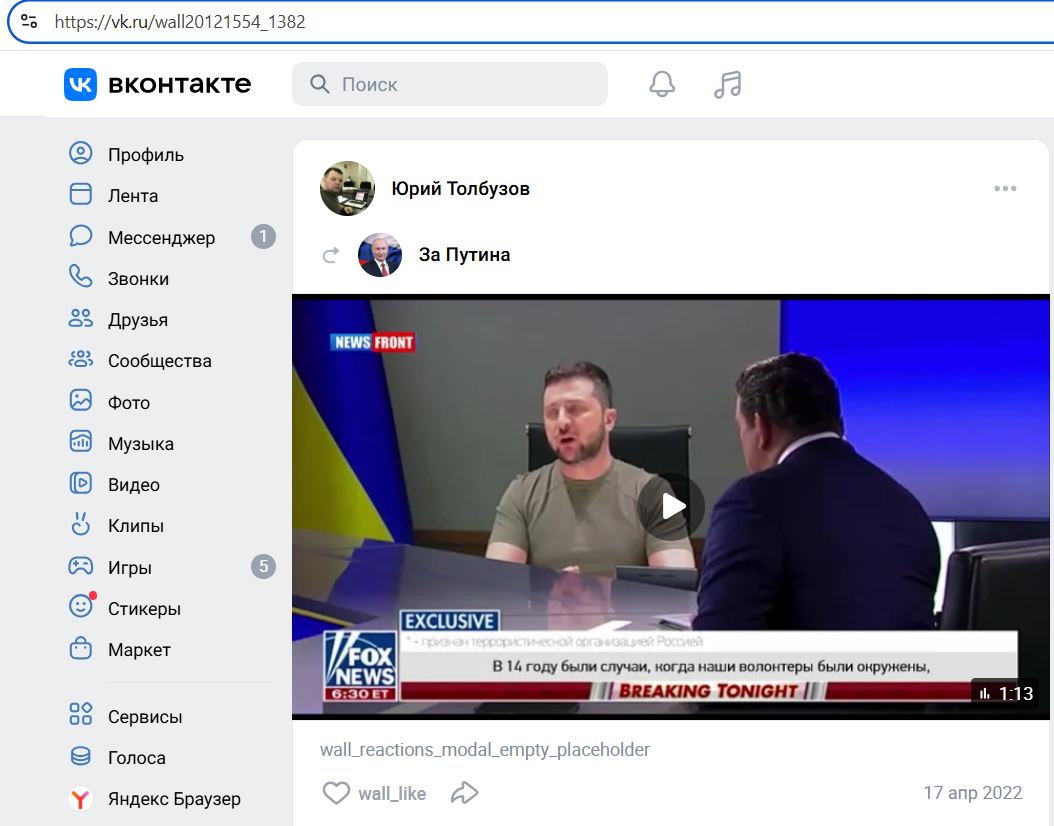Viewport: 1054px width, 826px height.
Task: Click the Профиль sidebar icon
Action: point(81,153)
